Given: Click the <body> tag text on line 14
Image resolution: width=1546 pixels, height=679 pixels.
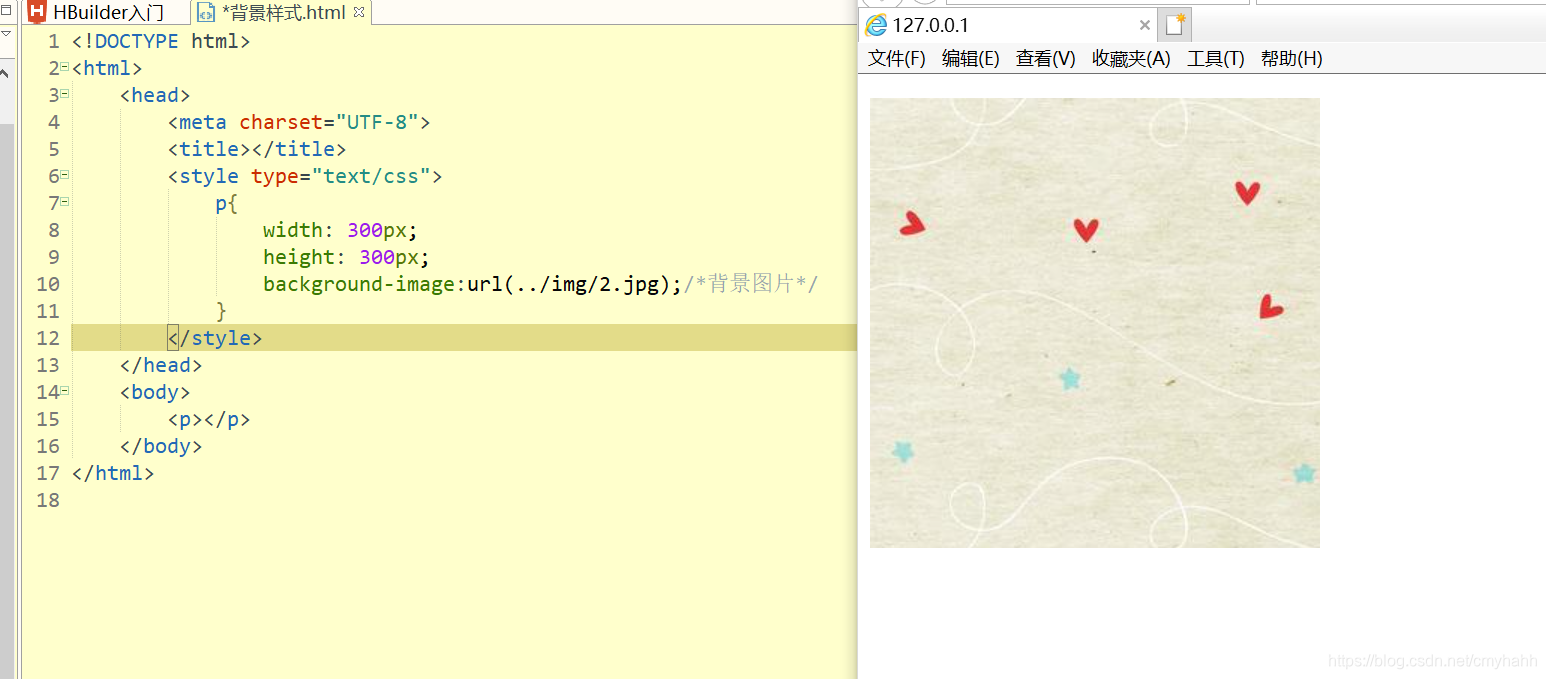Looking at the screenshot, I should pos(155,393).
